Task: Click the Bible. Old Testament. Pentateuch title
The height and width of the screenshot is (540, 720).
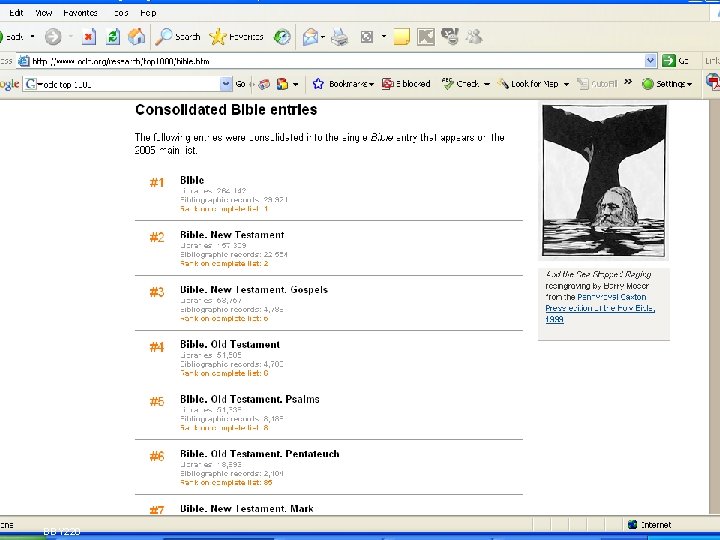Action: [x=260, y=454]
